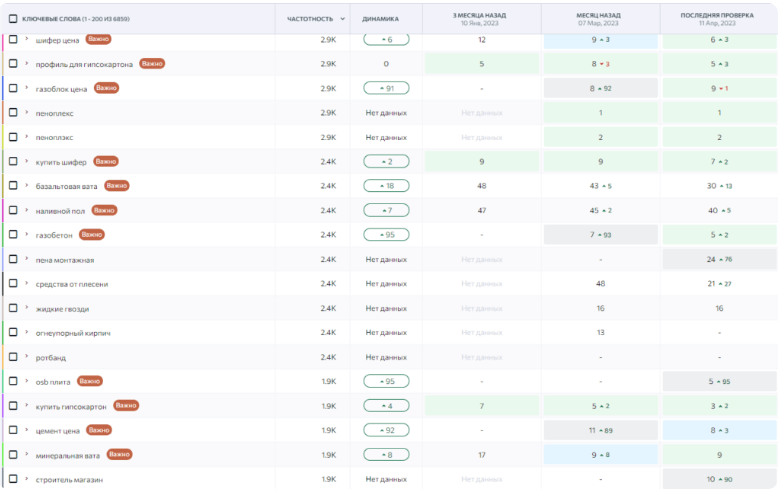Image resolution: width=783 pixels, height=501 pixels.
Task: Click the 'минеральная вата' keyword text
Action: pyautogui.click(x=67, y=456)
